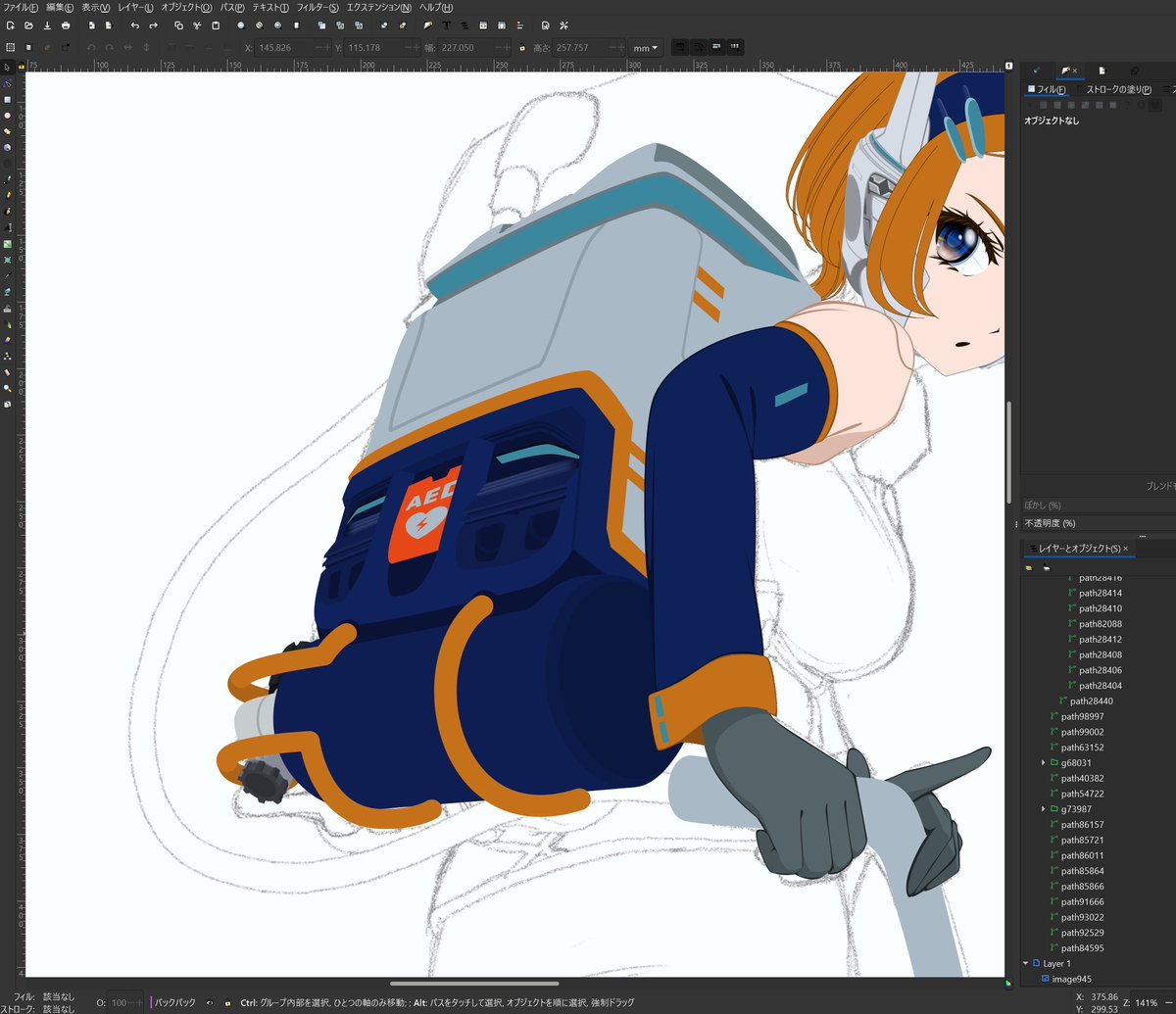The image size is (1176, 1014).
Task: Click the status bar fill indicator
Action: coord(57,996)
